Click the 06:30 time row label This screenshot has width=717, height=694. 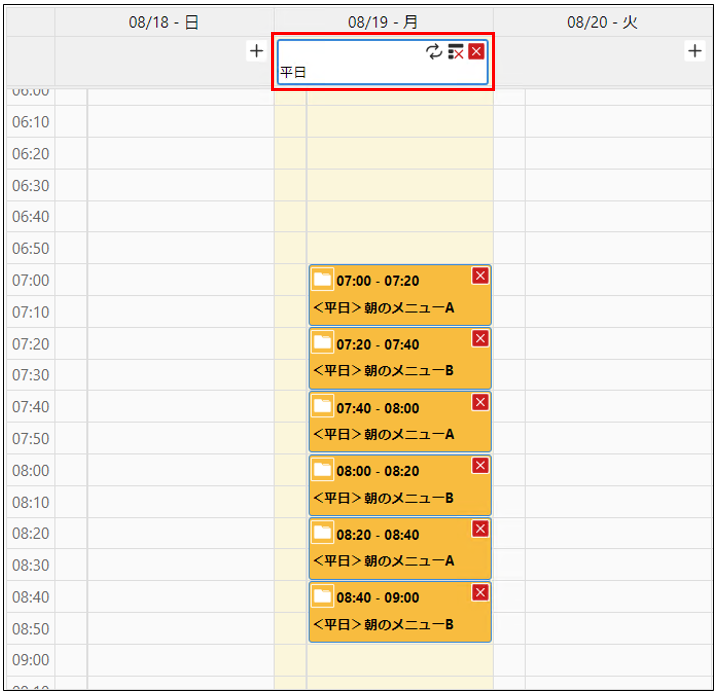31,185
